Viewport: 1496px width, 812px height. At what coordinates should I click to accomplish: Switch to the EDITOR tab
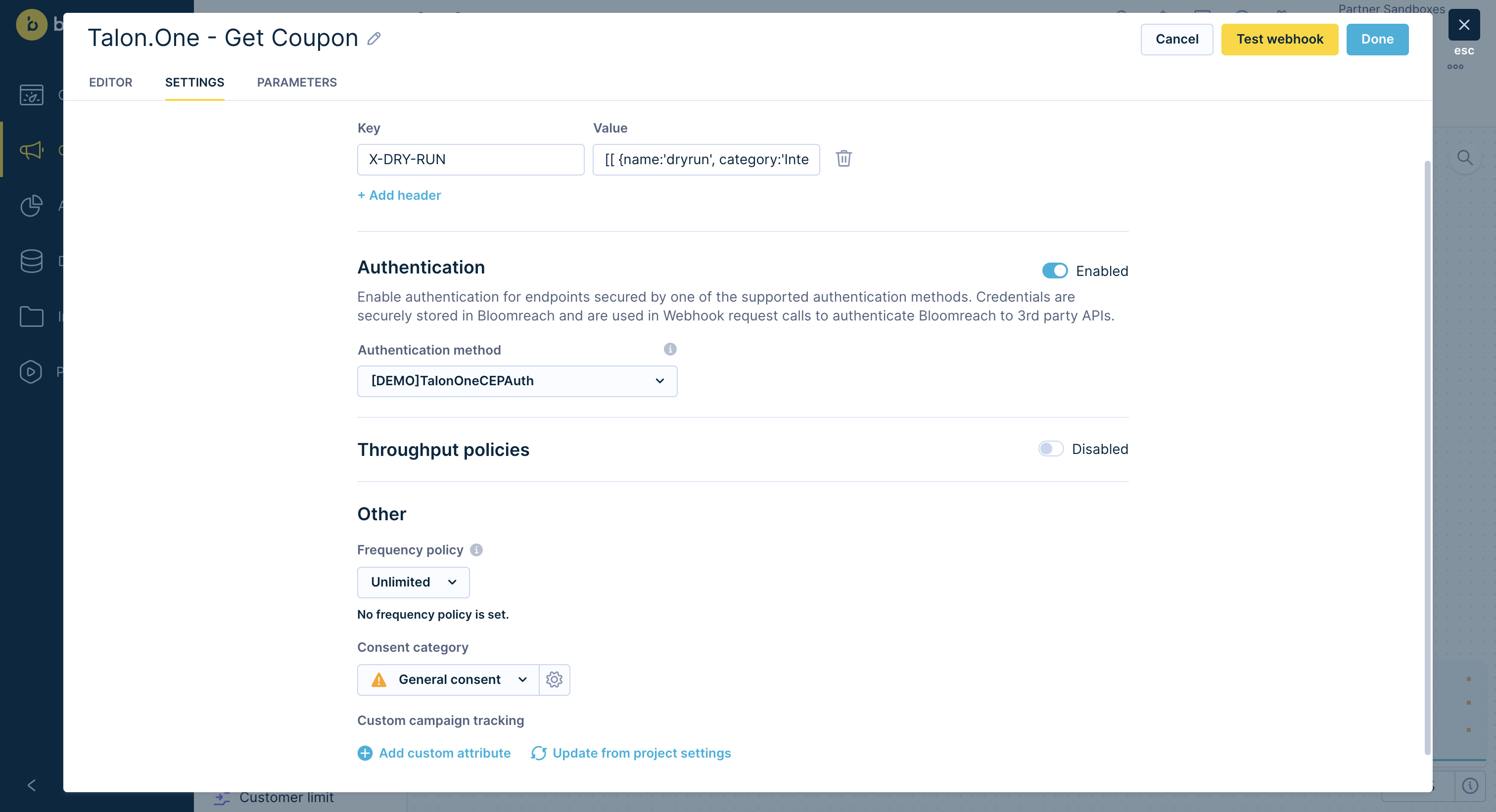point(111,83)
